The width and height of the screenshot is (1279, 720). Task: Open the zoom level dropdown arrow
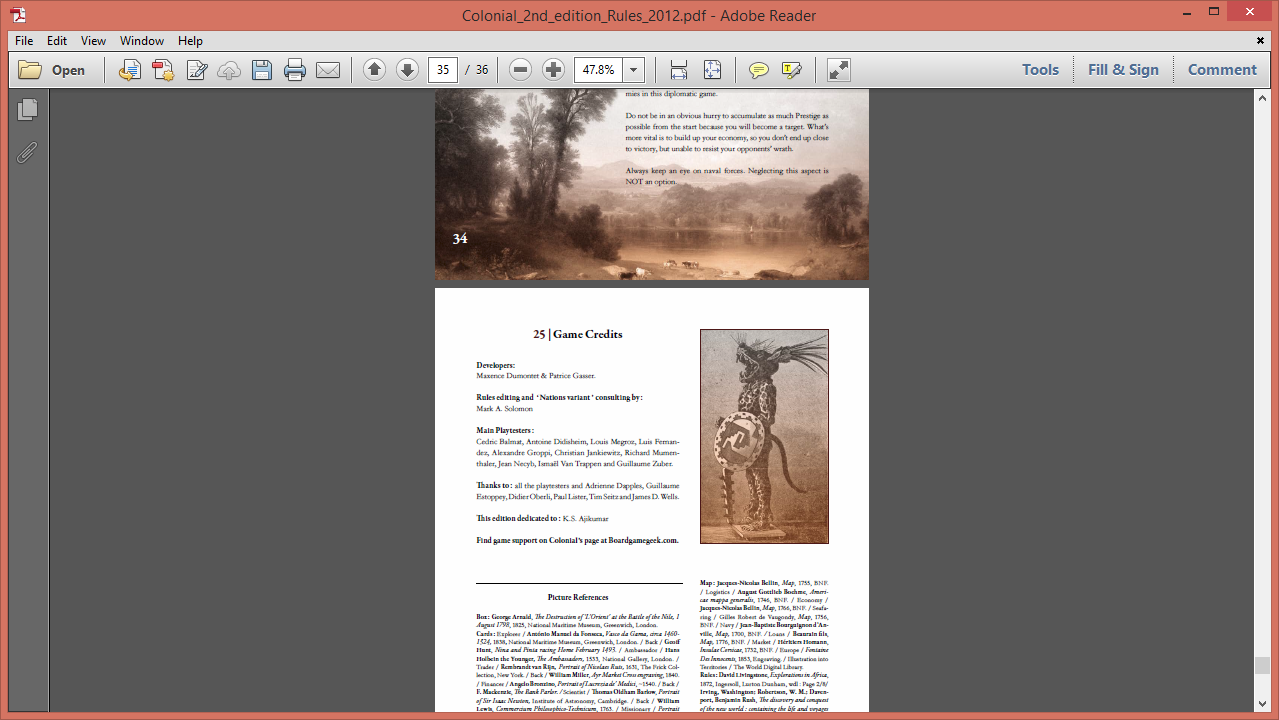tap(634, 70)
